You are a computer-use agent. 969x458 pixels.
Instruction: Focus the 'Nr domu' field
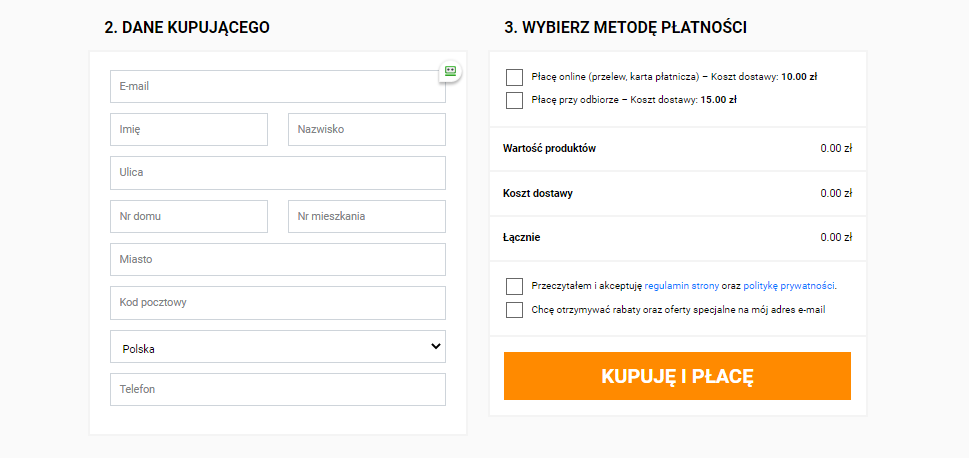pyautogui.click(x=189, y=216)
